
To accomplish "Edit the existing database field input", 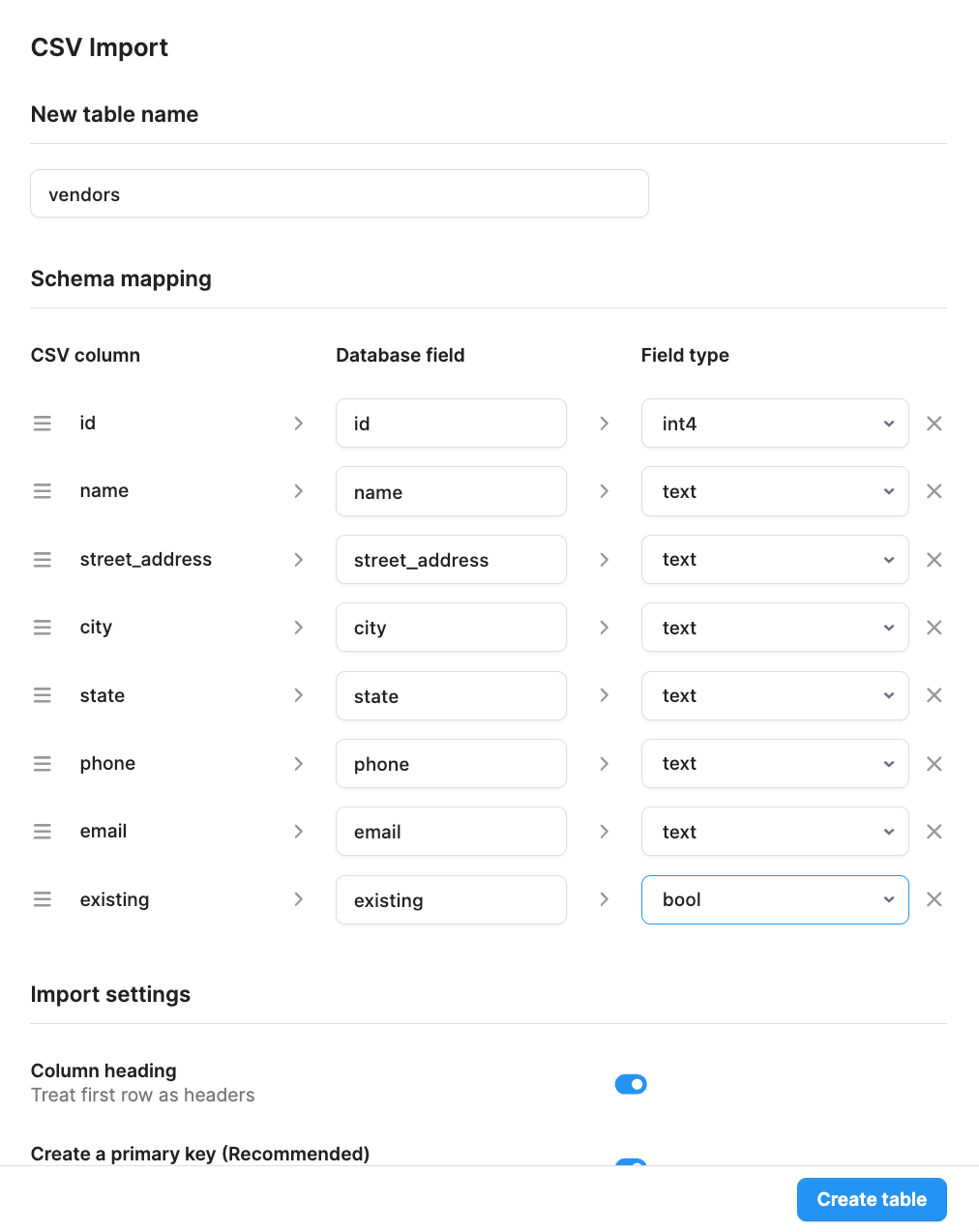I will point(451,899).
